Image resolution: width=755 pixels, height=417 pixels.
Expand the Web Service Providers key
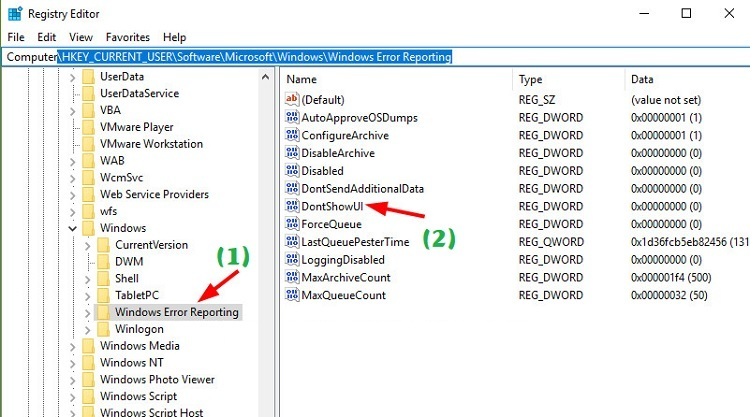(72, 195)
